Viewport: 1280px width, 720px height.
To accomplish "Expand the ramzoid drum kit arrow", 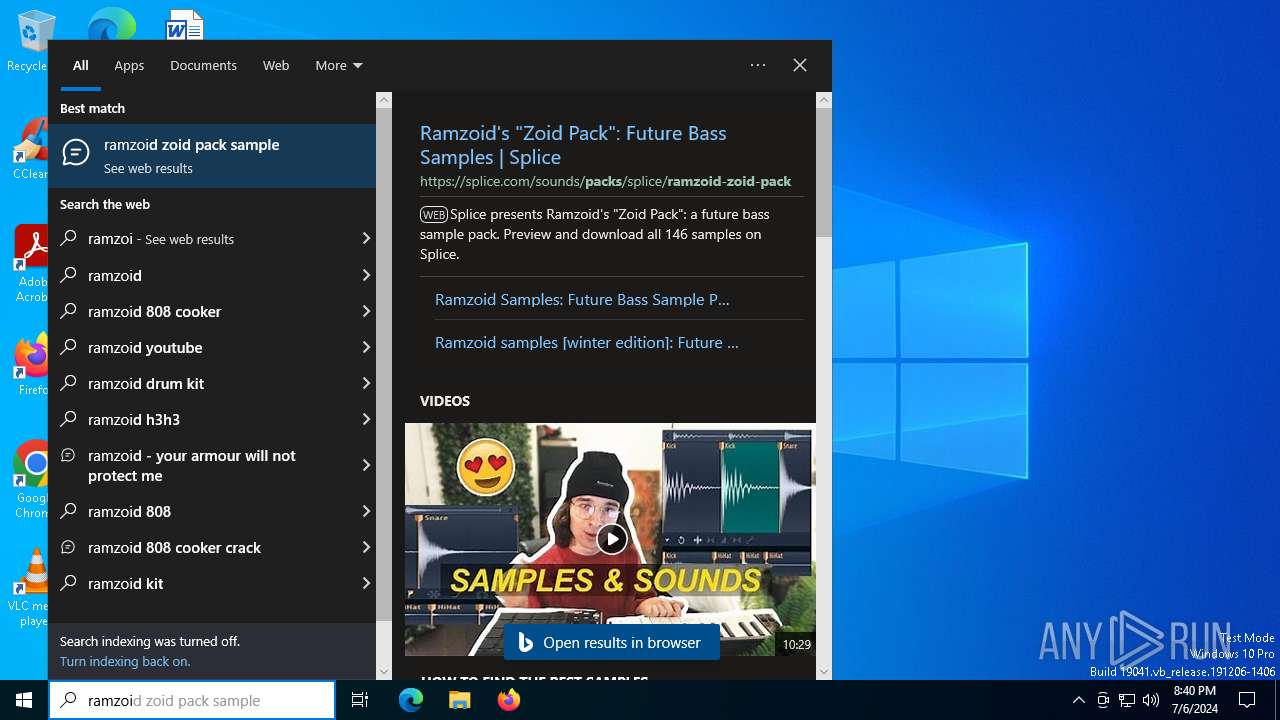I will [365, 383].
